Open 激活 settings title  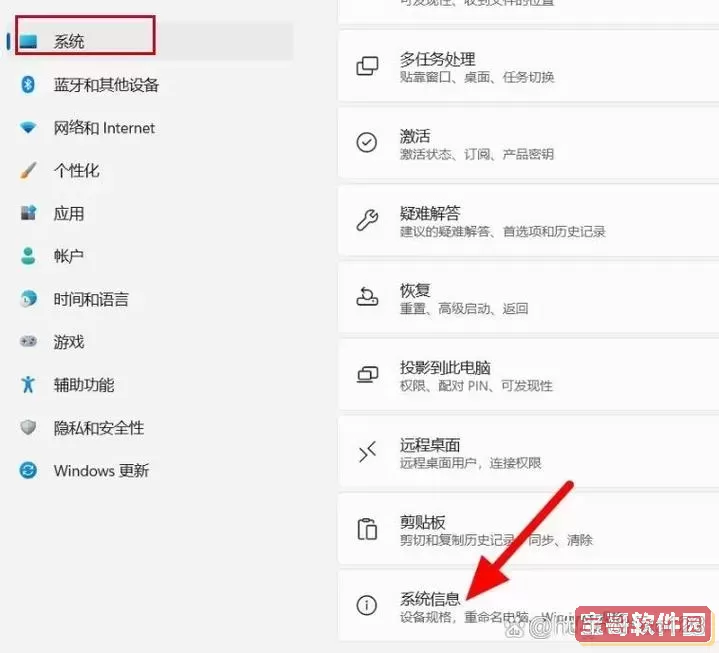coord(415,136)
